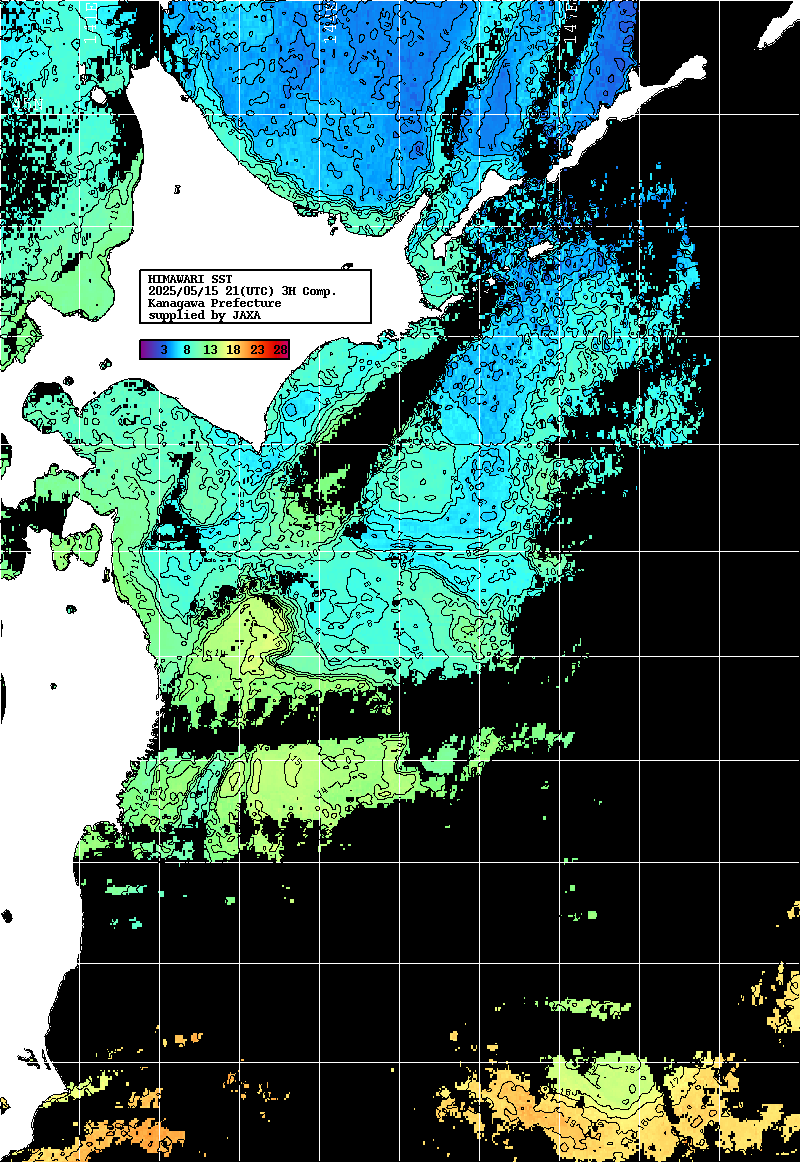Click the "Kanagawa Prefecture" text
The image size is (800, 1162).
215,303
